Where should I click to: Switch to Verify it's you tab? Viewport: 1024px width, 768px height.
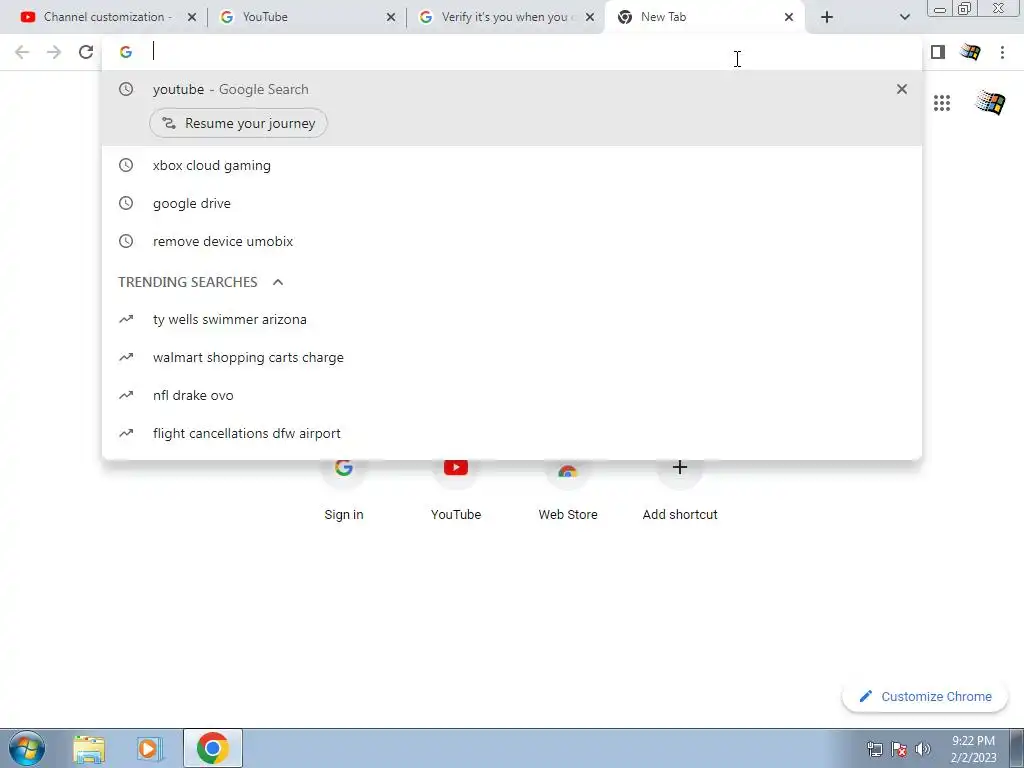coord(505,17)
